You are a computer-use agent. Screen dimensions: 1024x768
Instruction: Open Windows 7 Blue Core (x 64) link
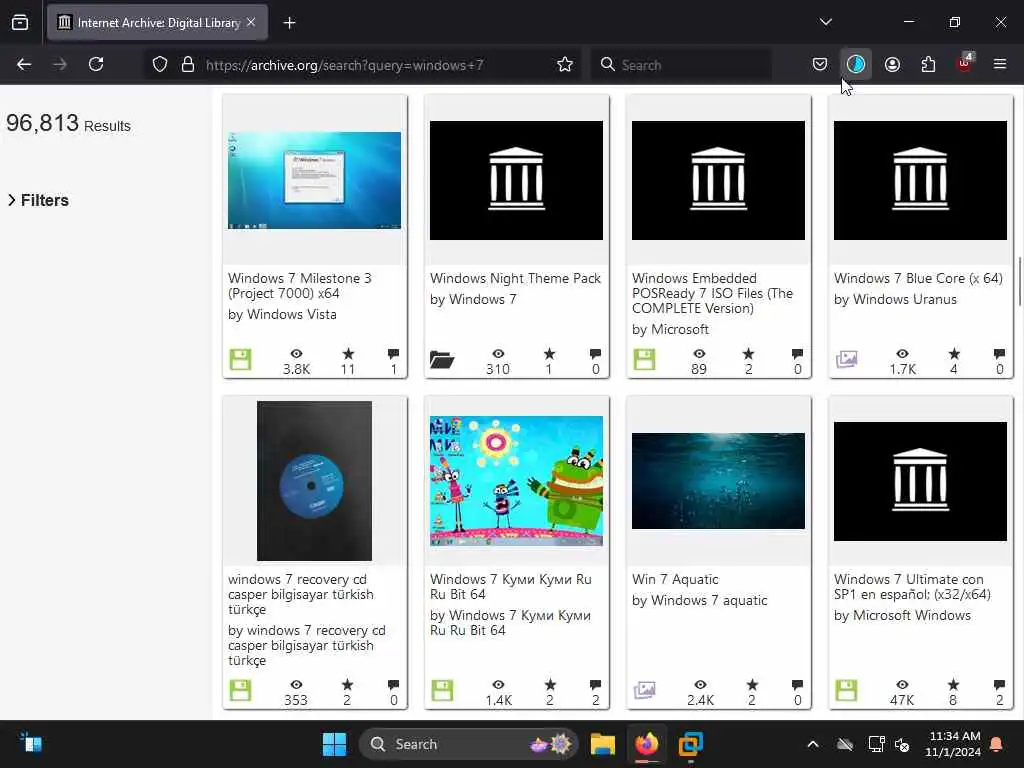[918, 278]
